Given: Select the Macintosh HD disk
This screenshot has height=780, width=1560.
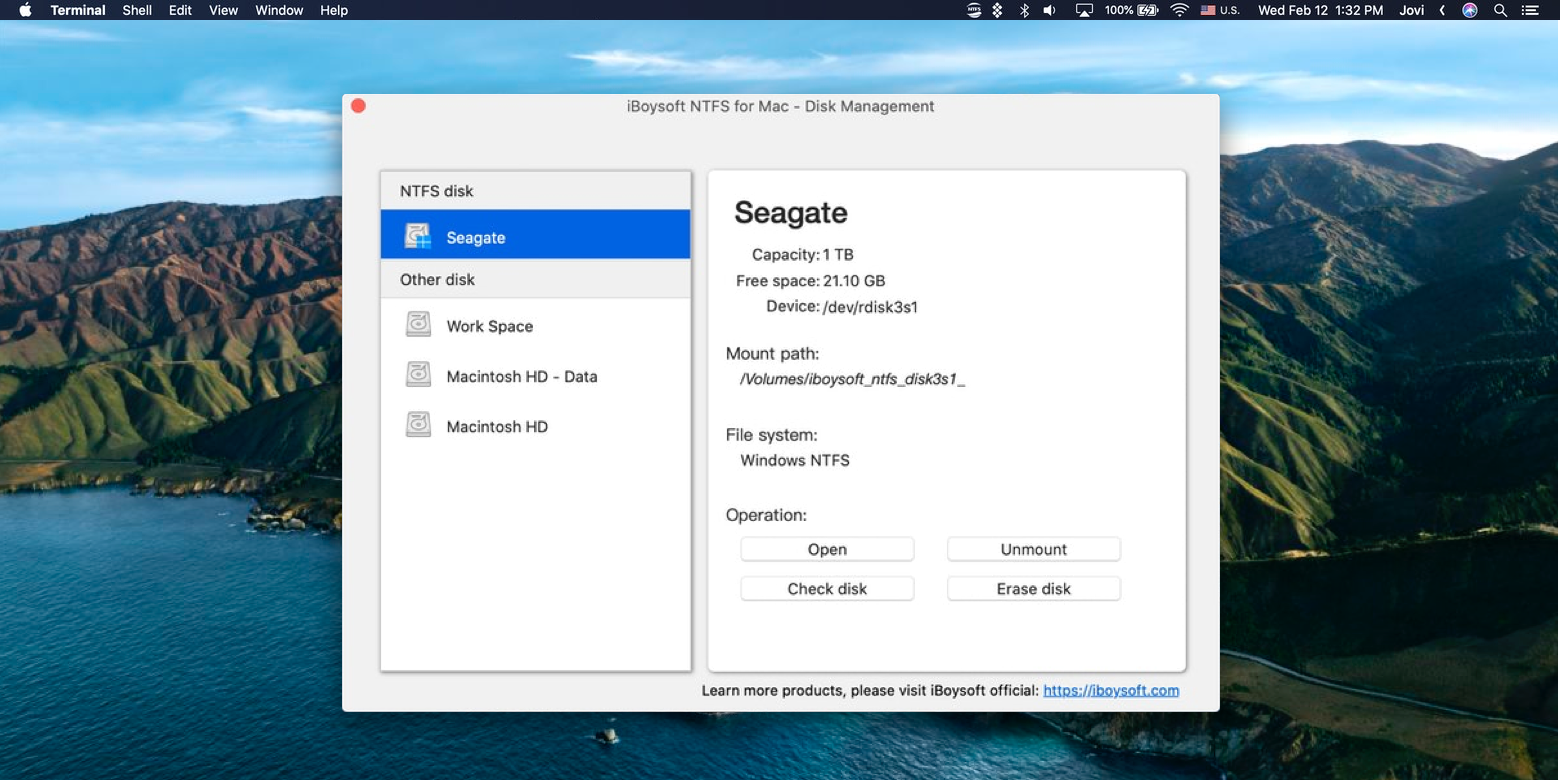Looking at the screenshot, I should click(x=536, y=426).
